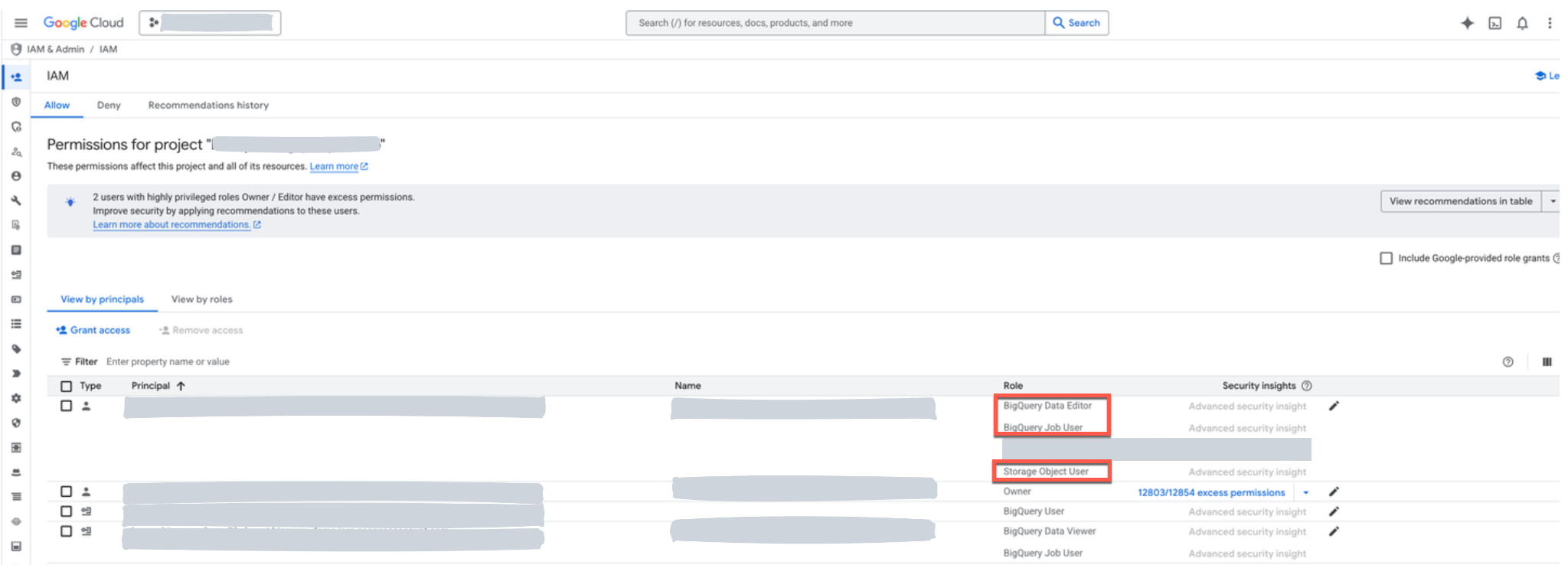The height and width of the screenshot is (565, 1568).
Task: Click the Google Cloud logo
Action: tap(83, 23)
